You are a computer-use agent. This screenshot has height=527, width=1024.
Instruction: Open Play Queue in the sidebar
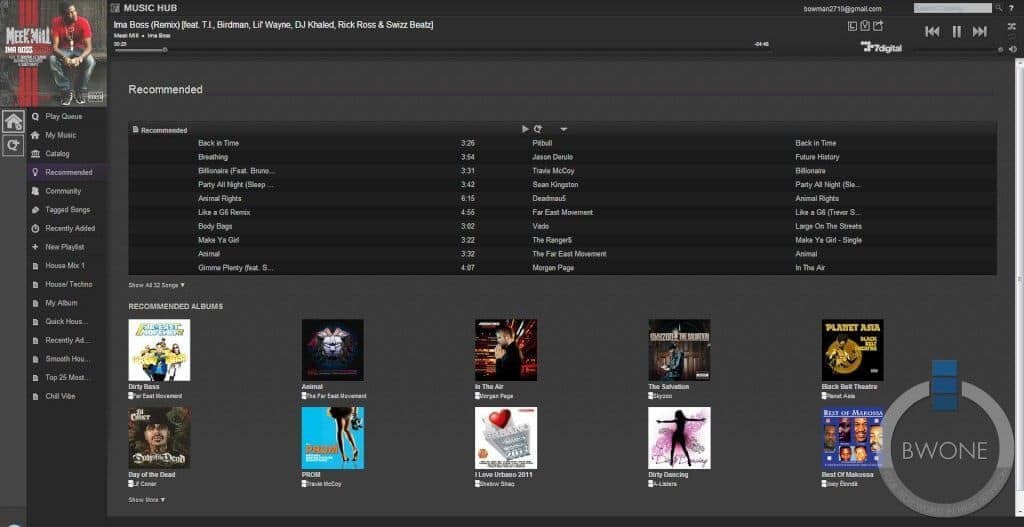[x=63, y=116]
